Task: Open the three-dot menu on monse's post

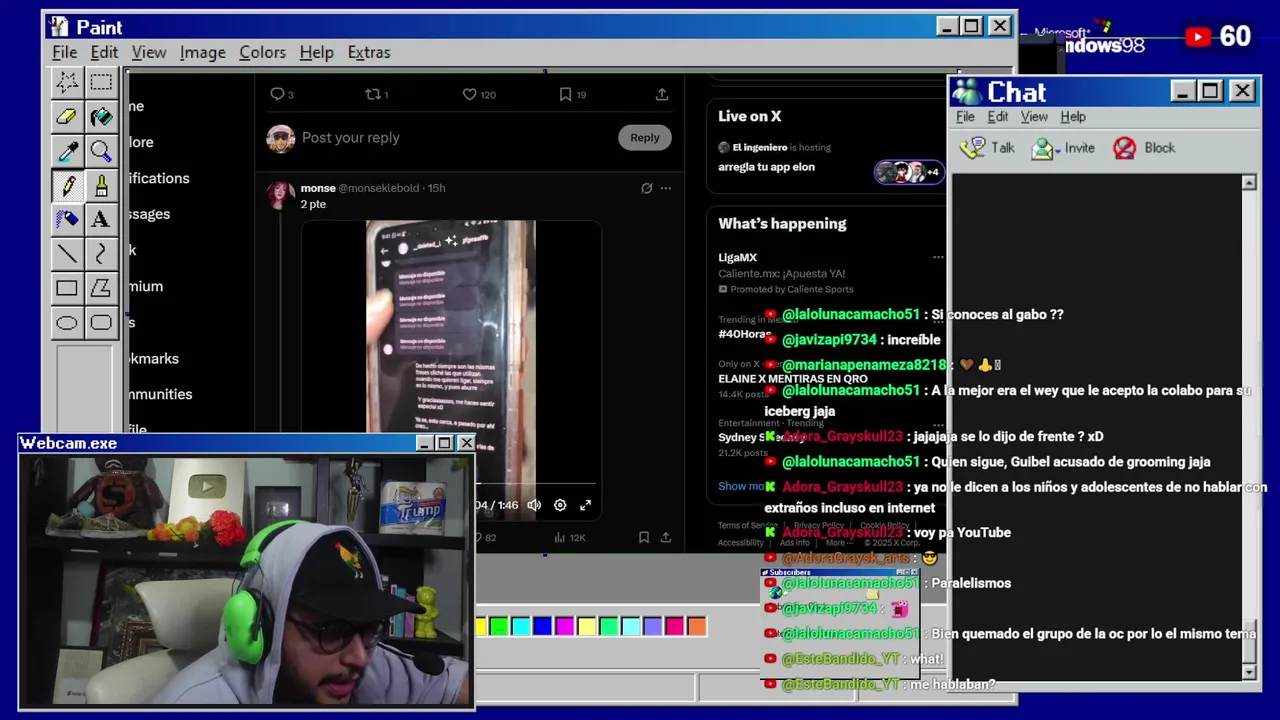Action: (666, 188)
